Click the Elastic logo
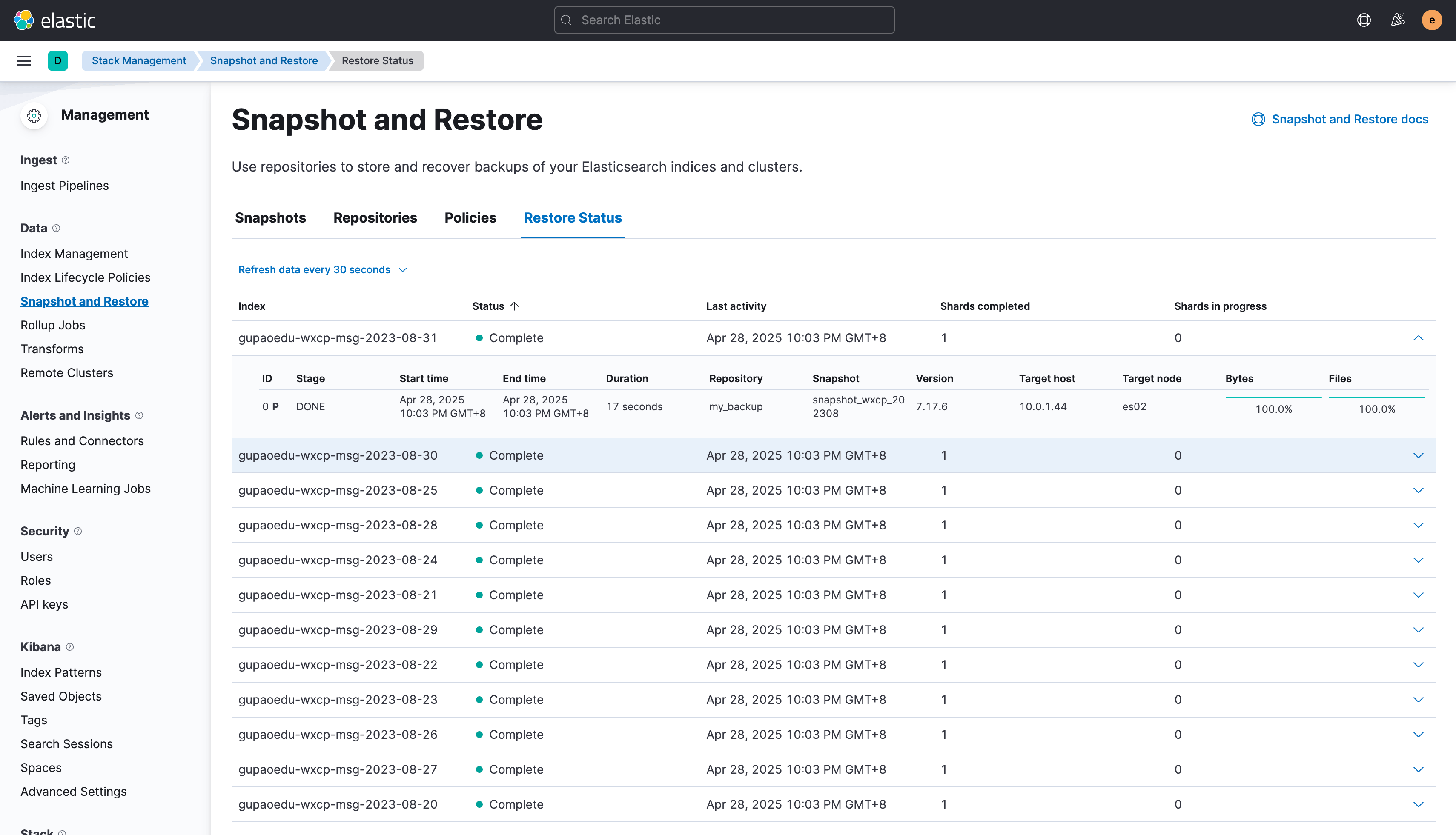Viewport: 1456px width, 835px height. click(54, 20)
